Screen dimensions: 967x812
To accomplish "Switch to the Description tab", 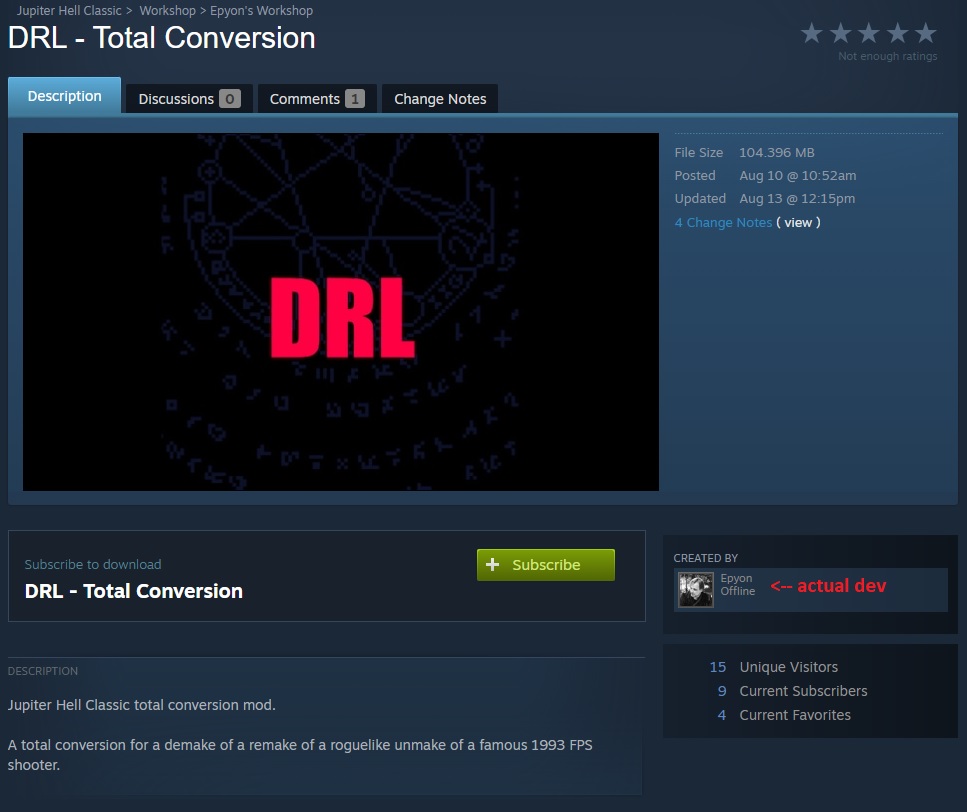I will (x=65, y=96).
